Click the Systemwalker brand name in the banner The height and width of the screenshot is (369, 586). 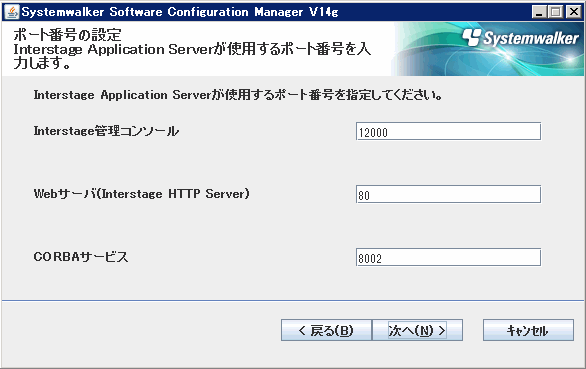(531, 38)
